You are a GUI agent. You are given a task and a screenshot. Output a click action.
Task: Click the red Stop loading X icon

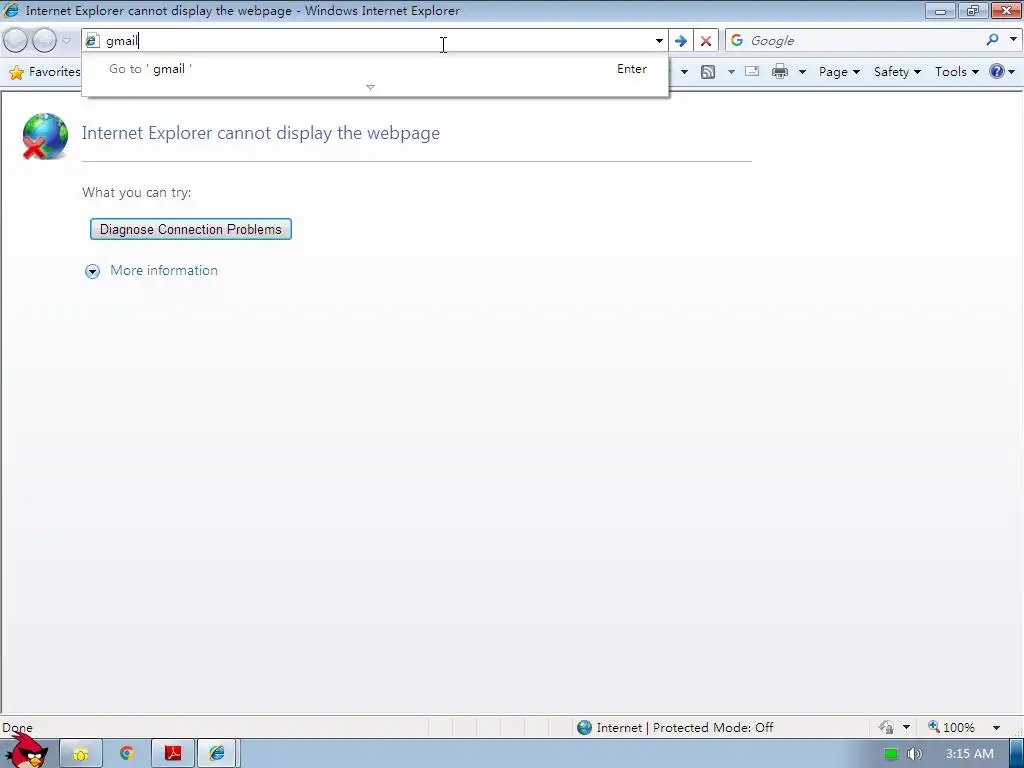[x=705, y=40]
